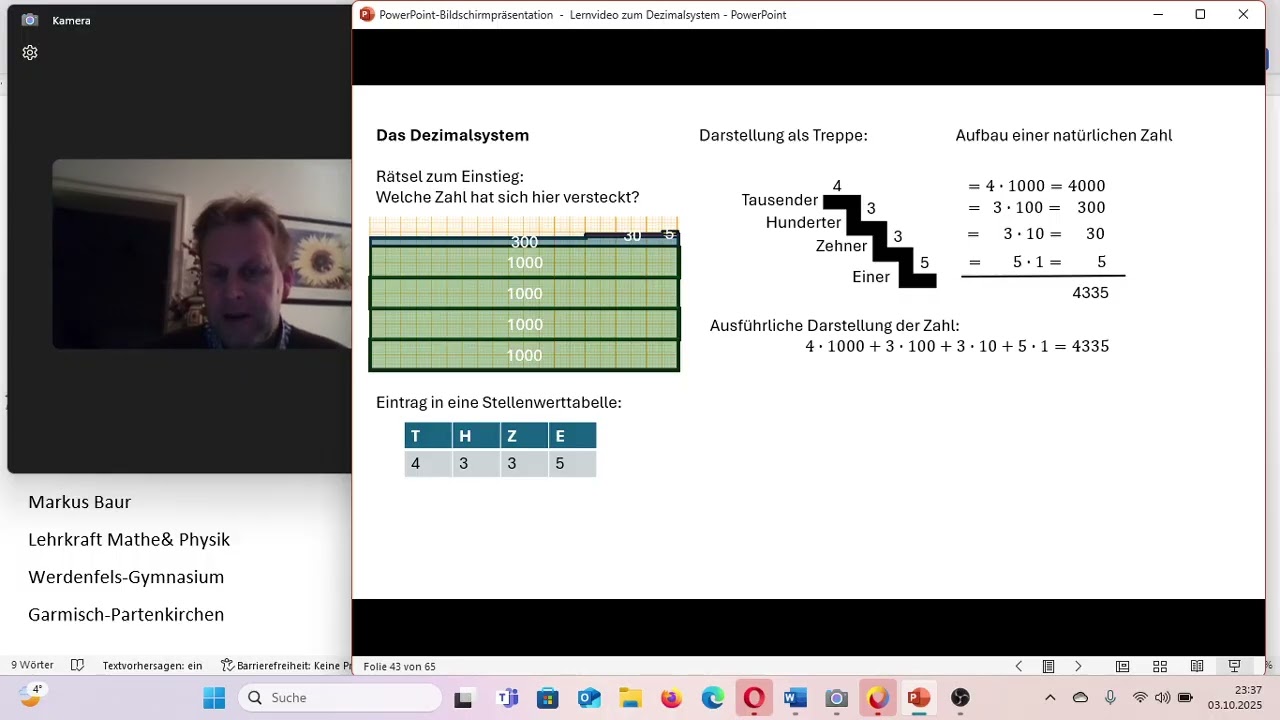Open Microsoft Teams from taskbar

click(x=507, y=698)
